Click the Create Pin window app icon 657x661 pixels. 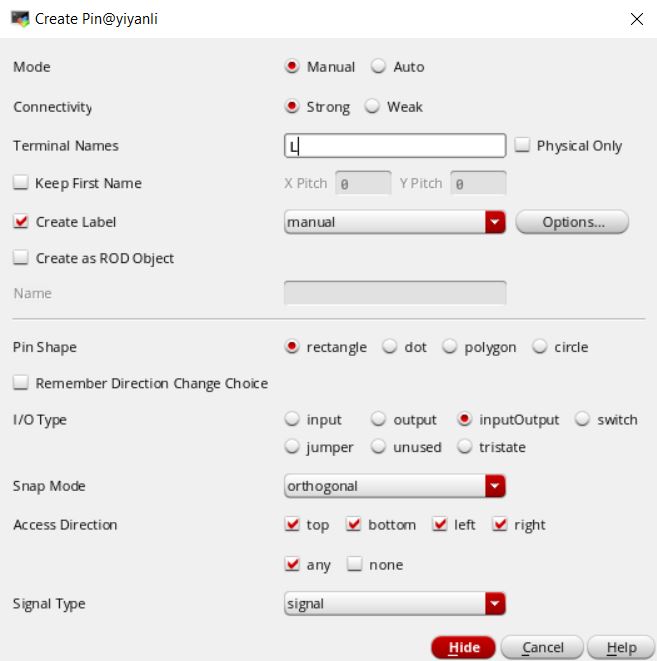[20, 19]
